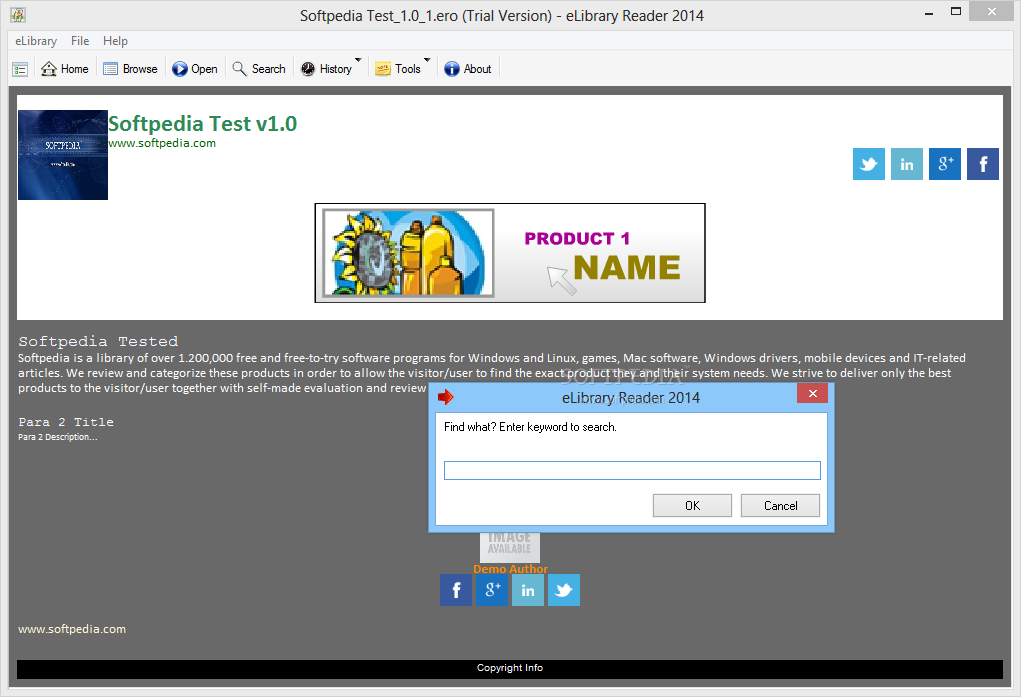The width and height of the screenshot is (1021, 697).
Task: Click the Softpedia Test v1.0 title
Action: (x=203, y=124)
